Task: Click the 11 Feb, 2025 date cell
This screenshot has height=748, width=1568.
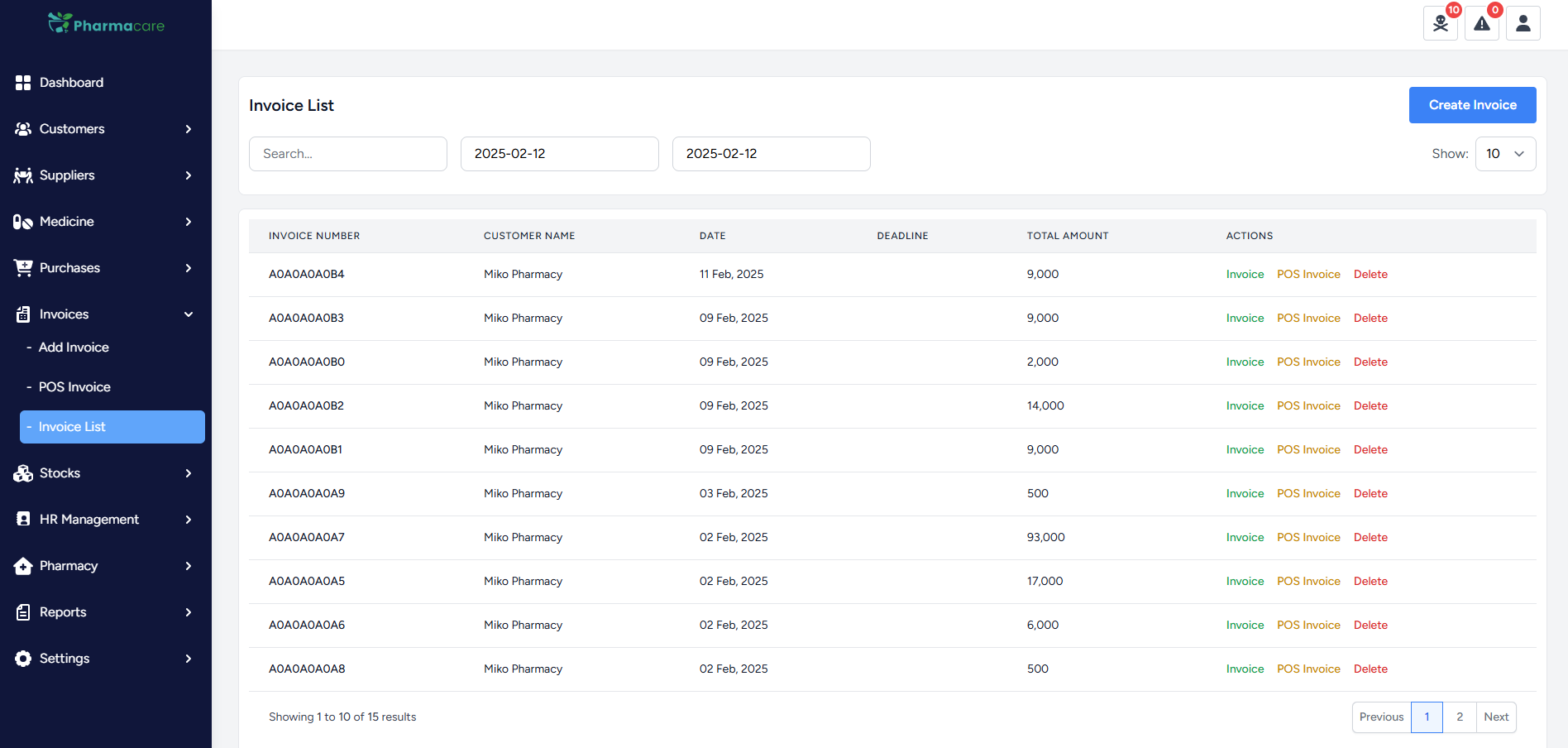Action: (731, 275)
